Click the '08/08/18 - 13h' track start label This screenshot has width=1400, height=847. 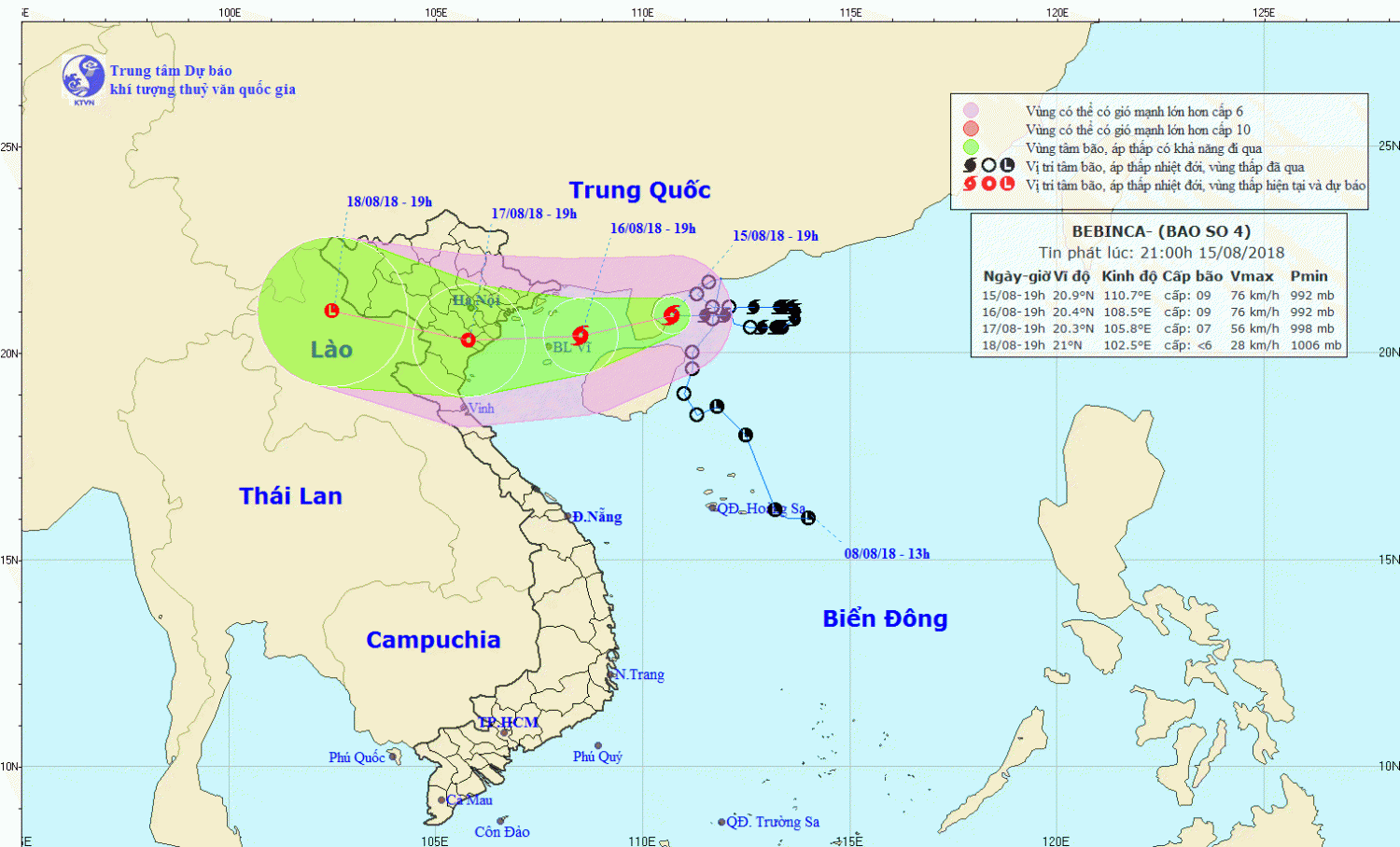click(887, 554)
